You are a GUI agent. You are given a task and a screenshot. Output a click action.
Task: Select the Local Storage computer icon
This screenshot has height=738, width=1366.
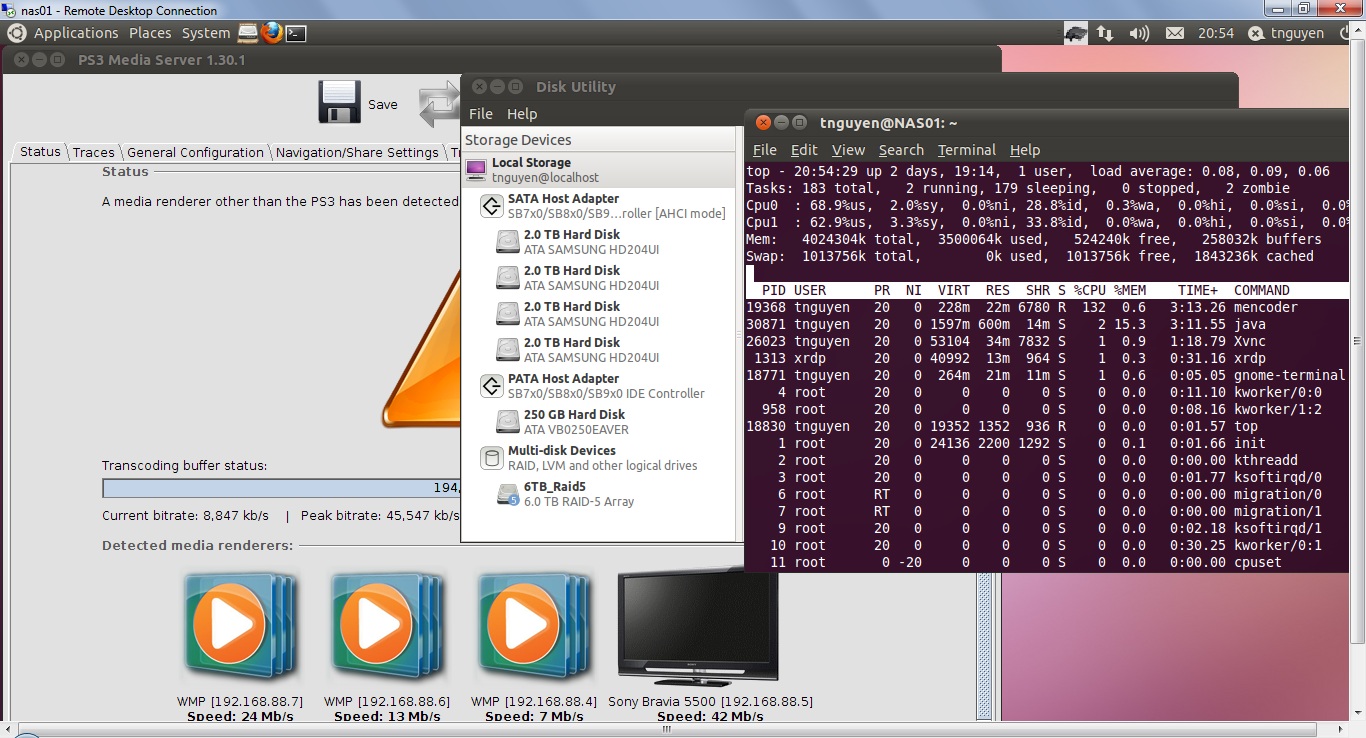tap(477, 169)
